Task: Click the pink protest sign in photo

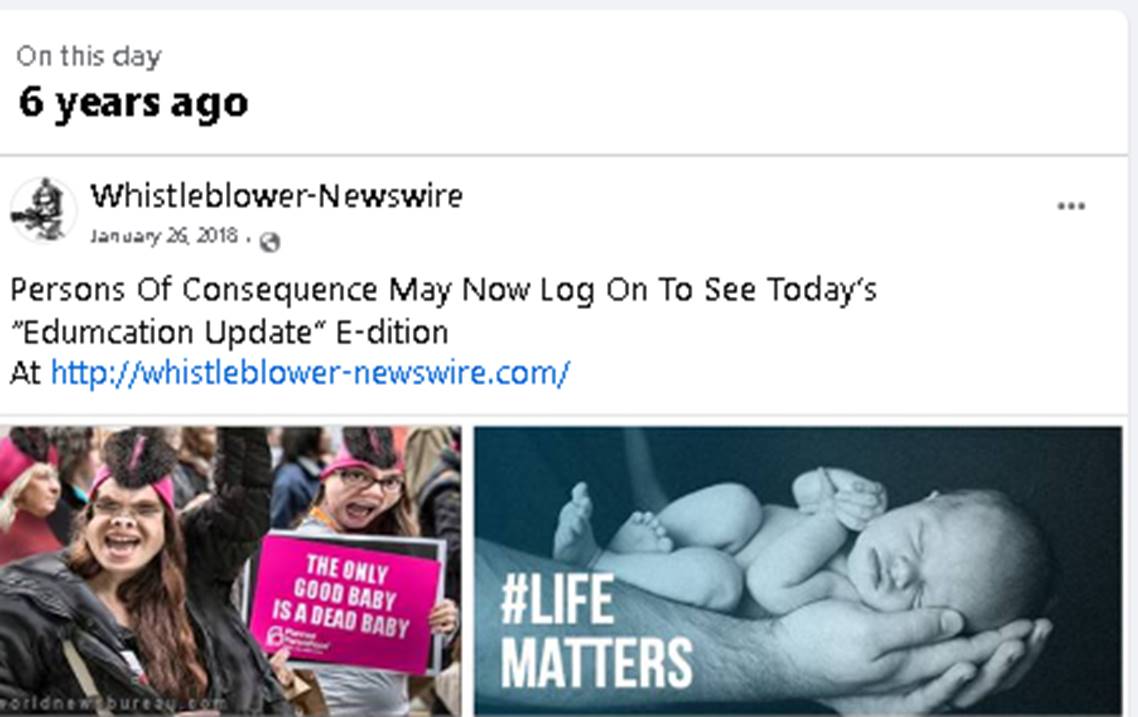Action: pos(344,602)
